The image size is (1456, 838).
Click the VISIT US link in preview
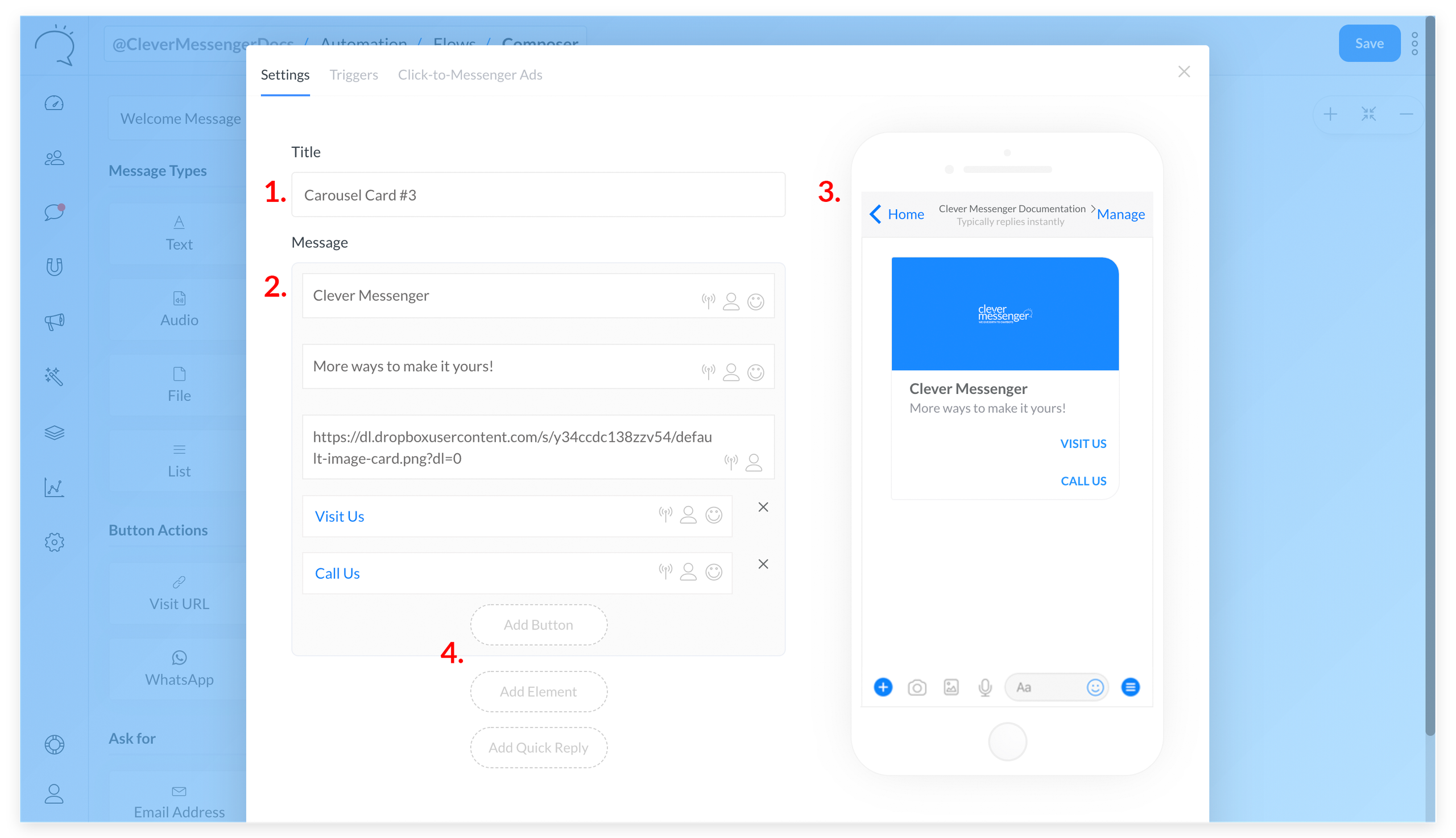1083,444
